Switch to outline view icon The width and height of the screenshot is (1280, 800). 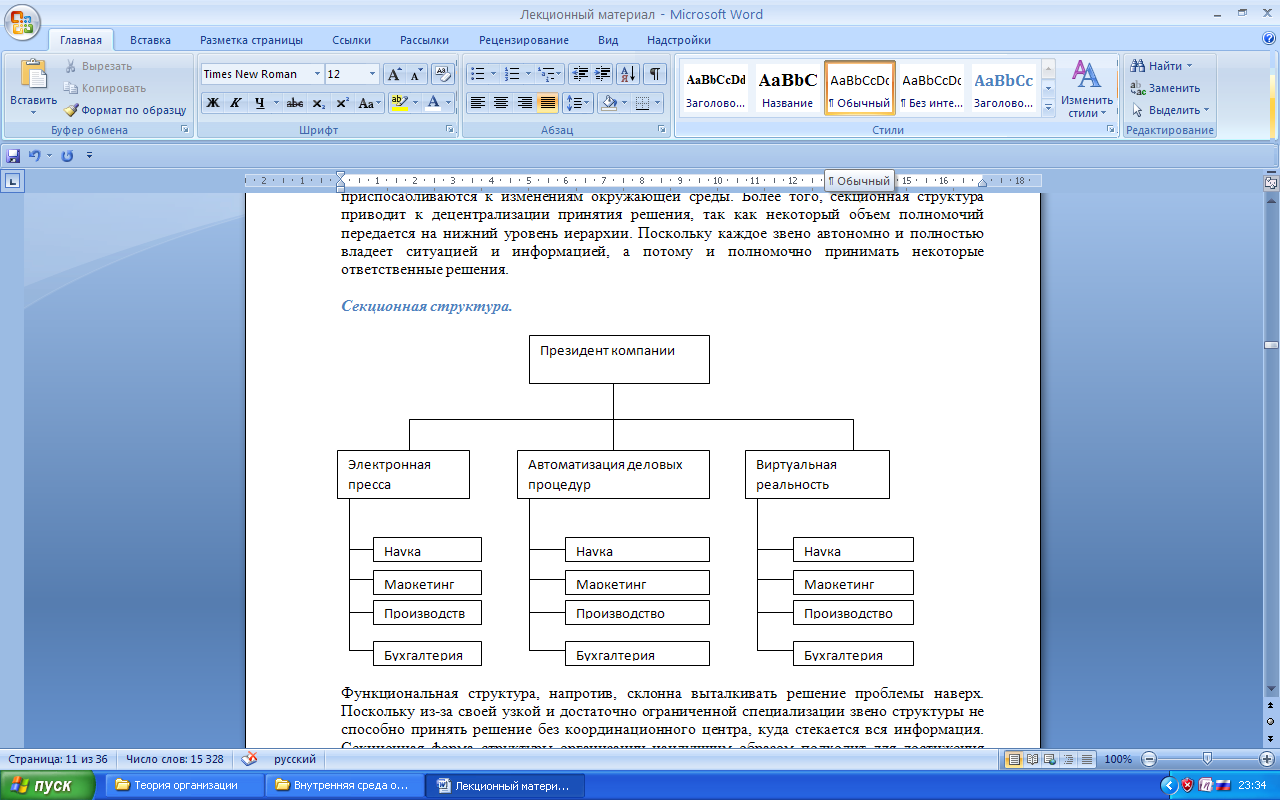pos(1069,759)
